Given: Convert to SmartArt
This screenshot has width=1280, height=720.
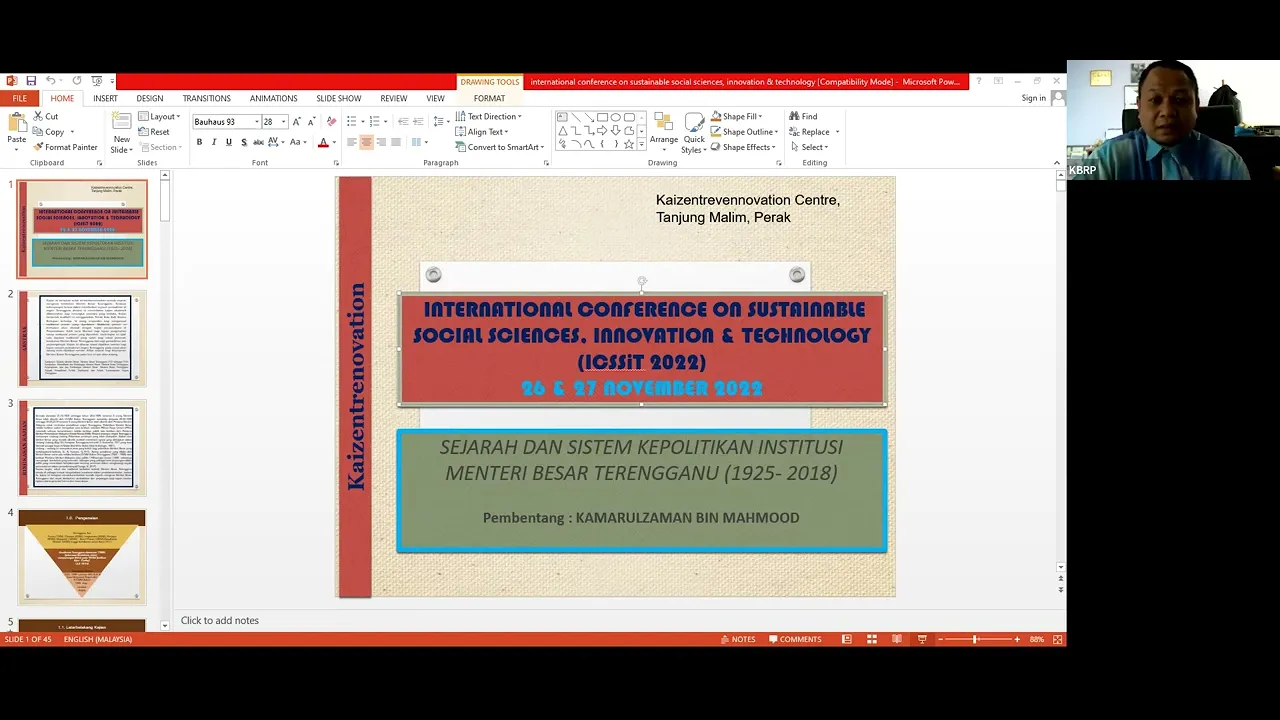Looking at the screenshot, I should click(497, 147).
